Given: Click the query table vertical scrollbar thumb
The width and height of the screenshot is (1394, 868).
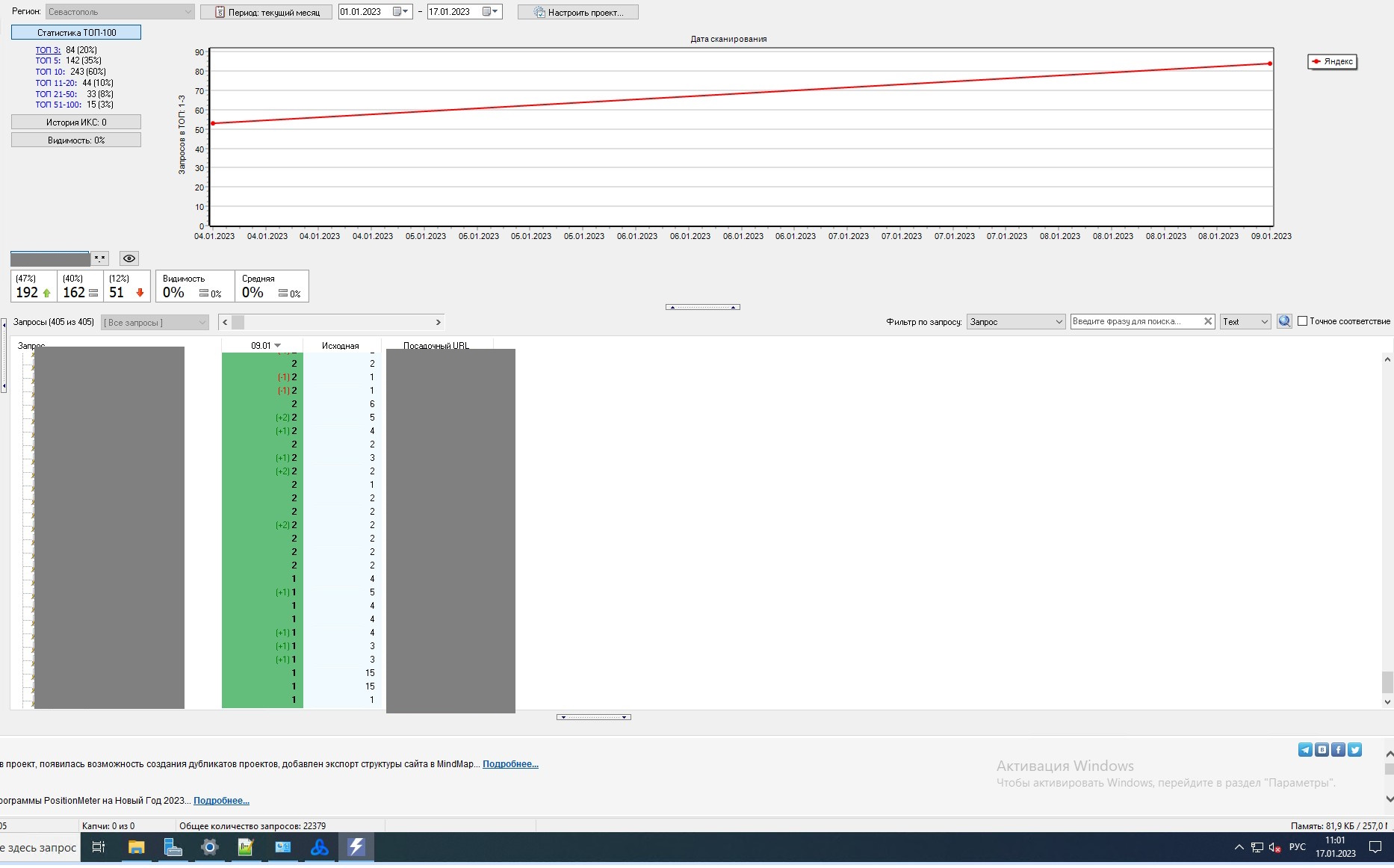Looking at the screenshot, I should [x=1387, y=682].
